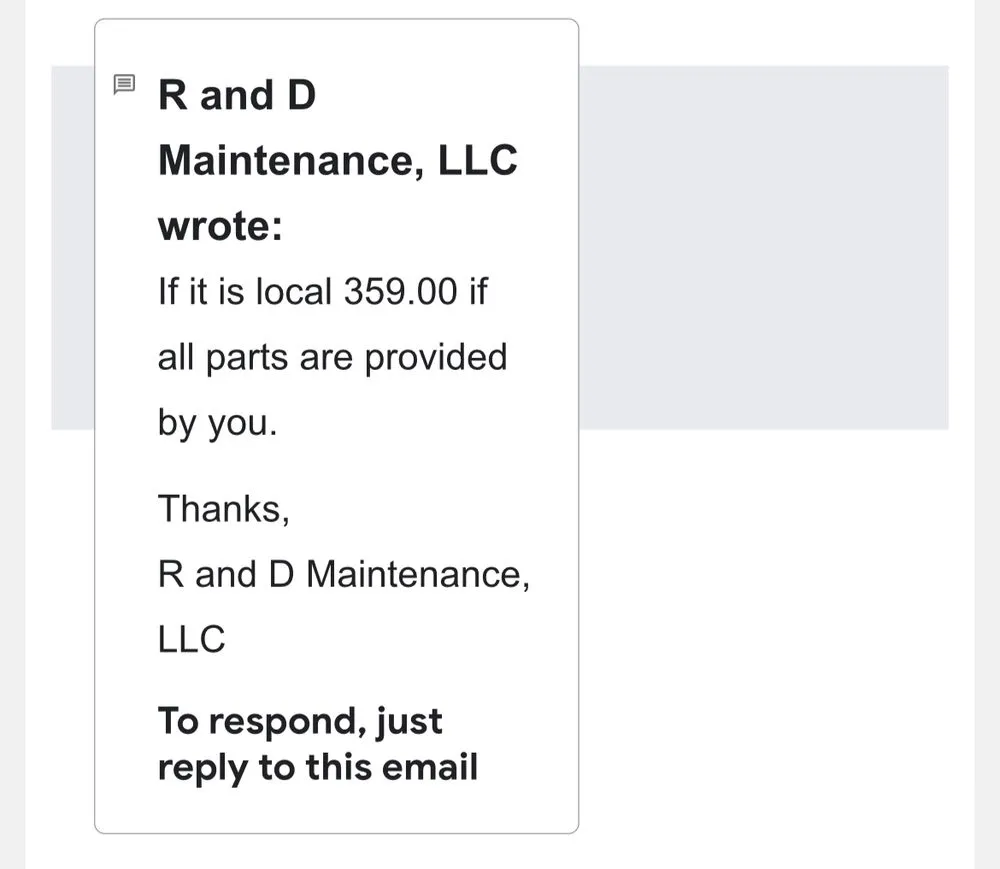The image size is (1000, 869).
Task: Click the bold "reply to this email" text
Action: (317, 768)
